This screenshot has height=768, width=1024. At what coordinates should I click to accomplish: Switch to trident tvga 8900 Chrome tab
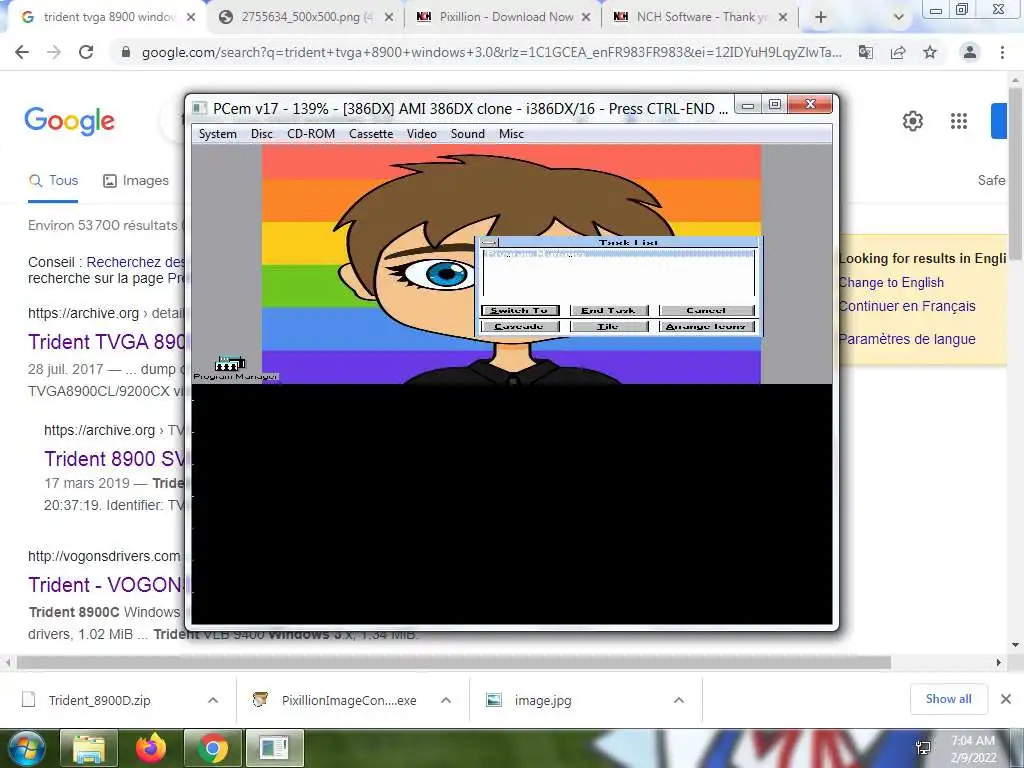108,17
